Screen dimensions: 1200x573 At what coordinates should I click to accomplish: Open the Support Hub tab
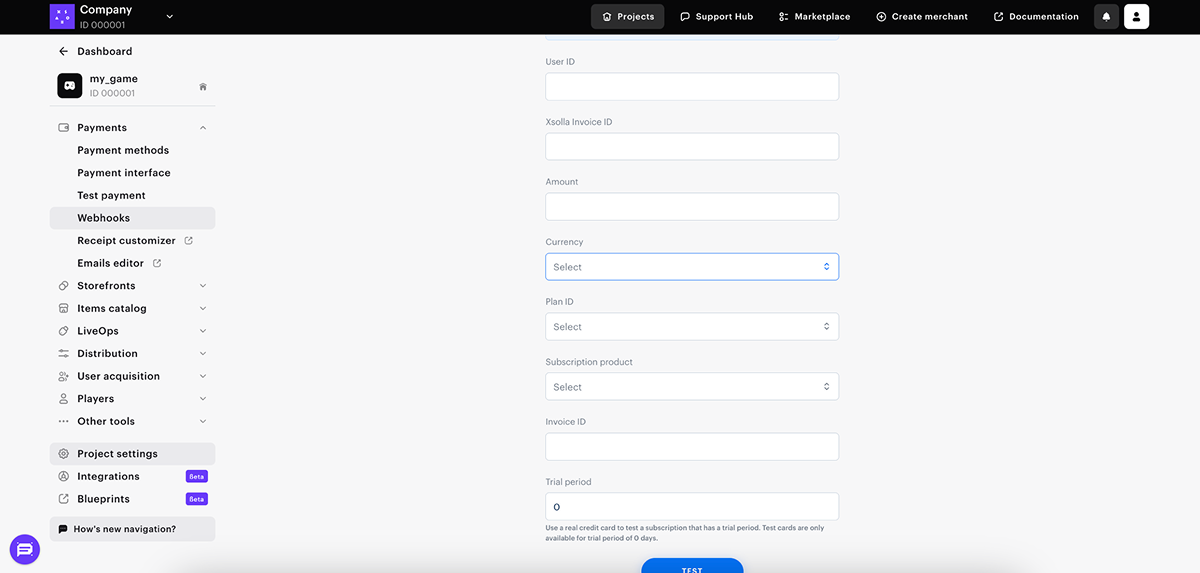pyautogui.click(x=716, y=17)
